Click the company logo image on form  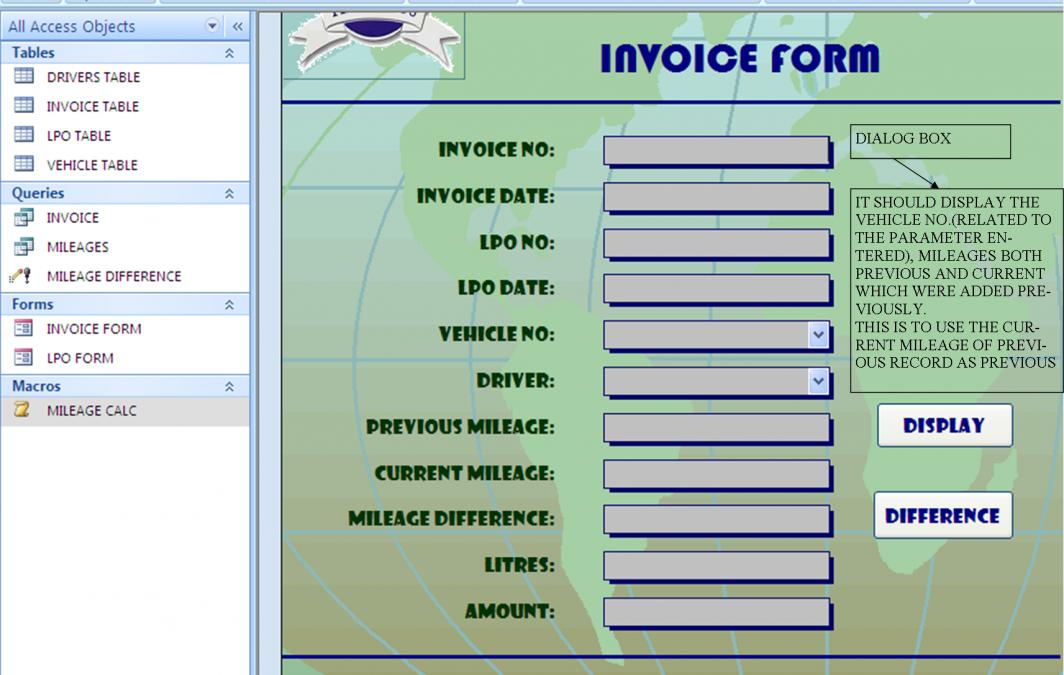374,44
